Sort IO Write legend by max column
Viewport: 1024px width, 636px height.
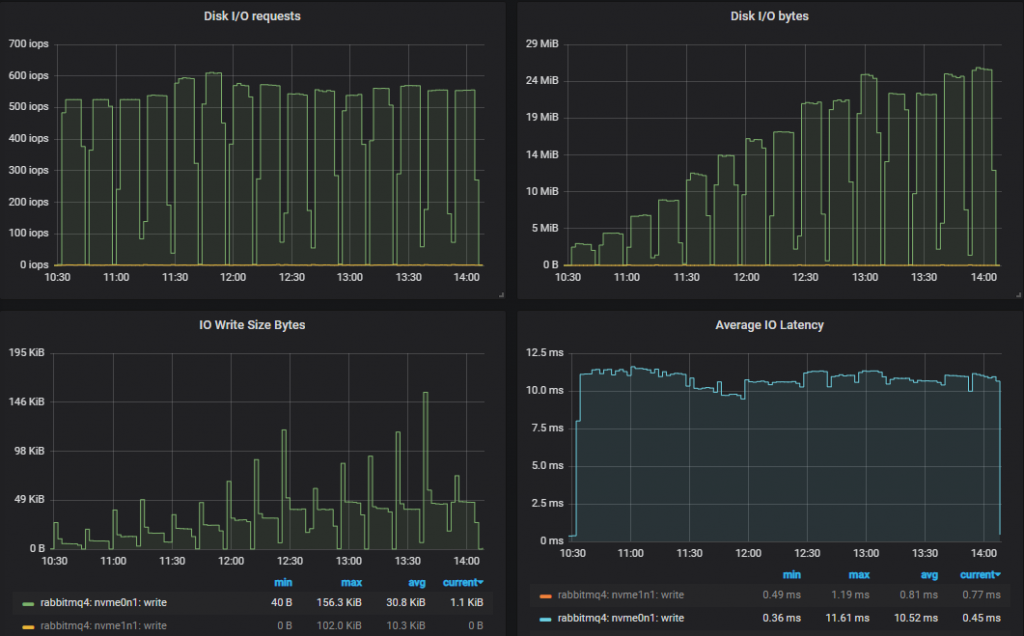(352, 582)
